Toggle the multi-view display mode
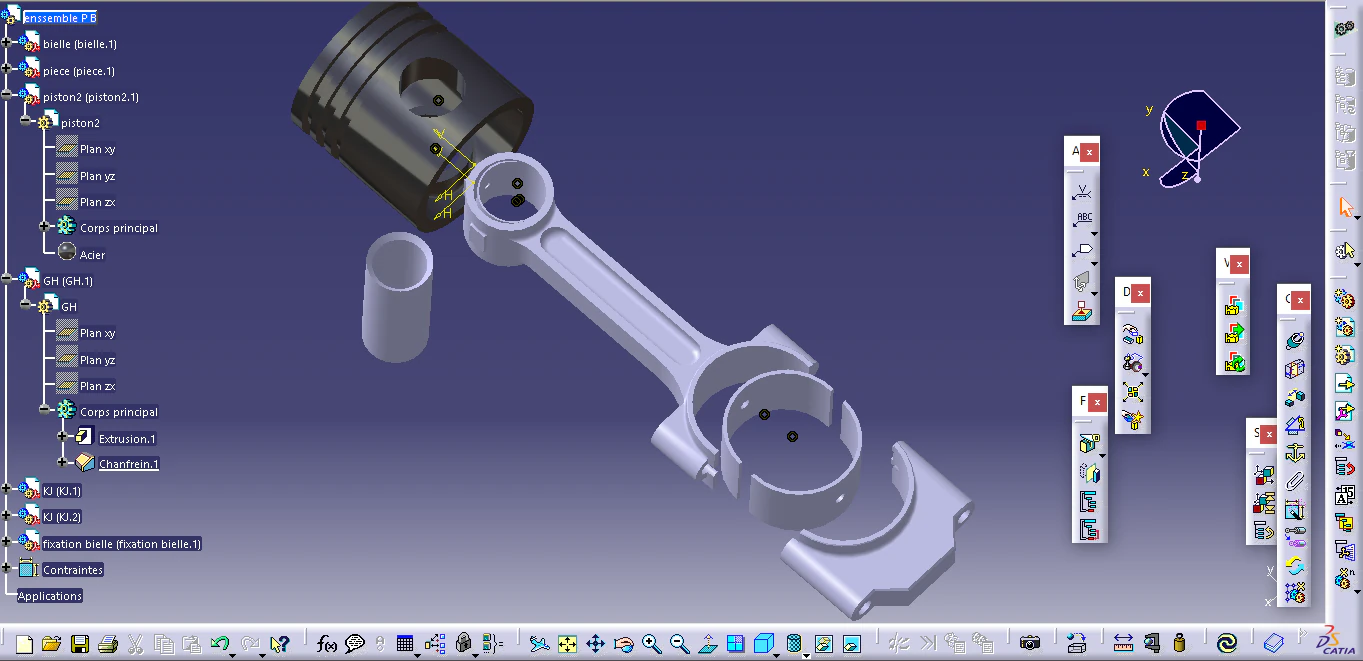 pyautogui.click(x=736, y=643)
